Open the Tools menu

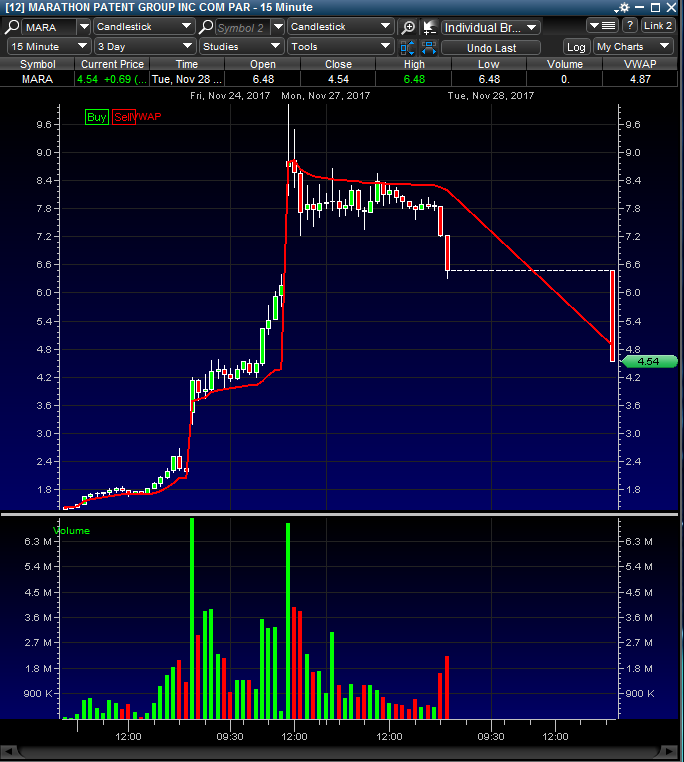(x=340, y=47)
